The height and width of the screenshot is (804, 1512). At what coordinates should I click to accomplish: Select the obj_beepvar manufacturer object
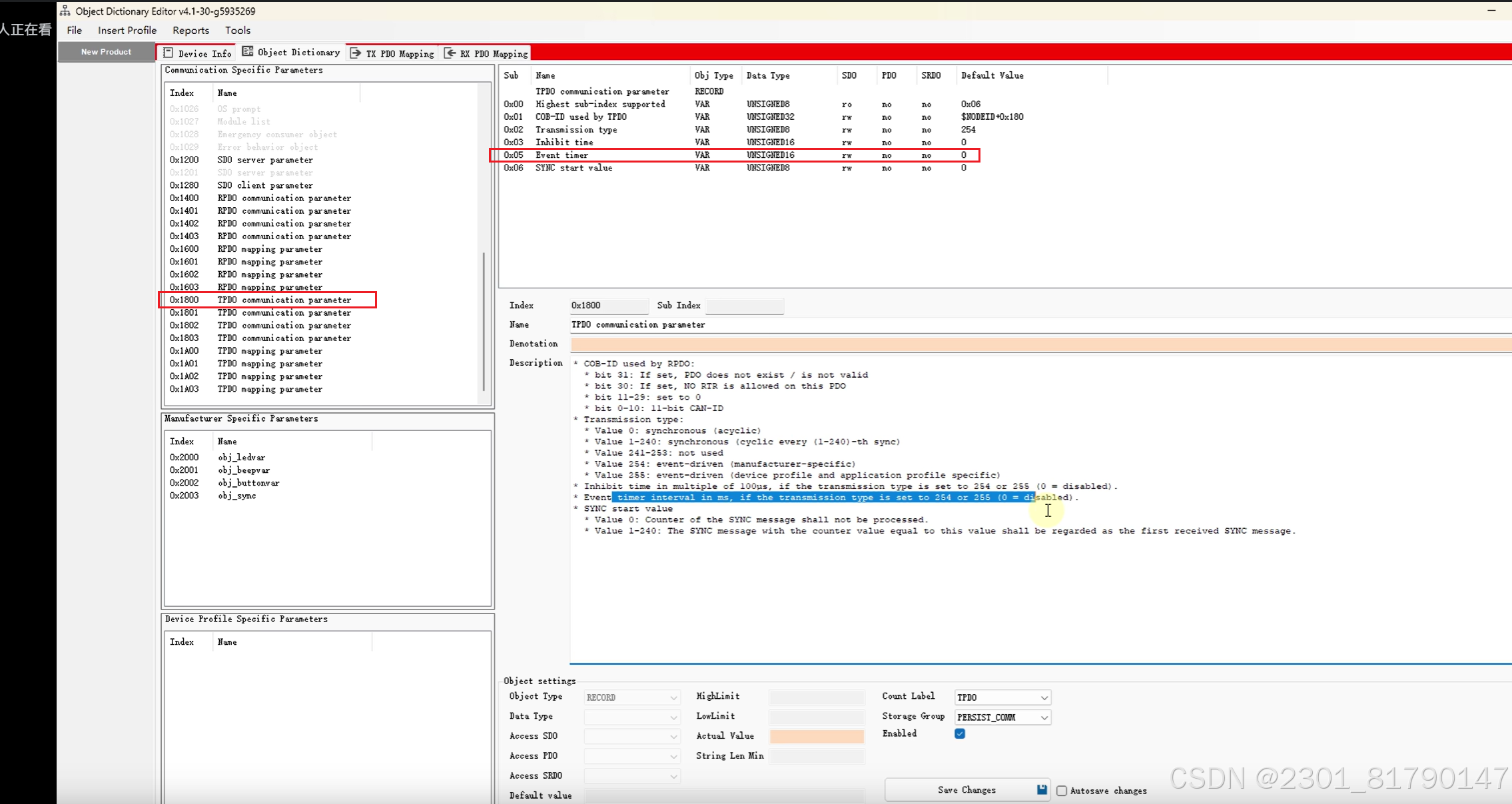pyautogui.click(x=243, y=470)
